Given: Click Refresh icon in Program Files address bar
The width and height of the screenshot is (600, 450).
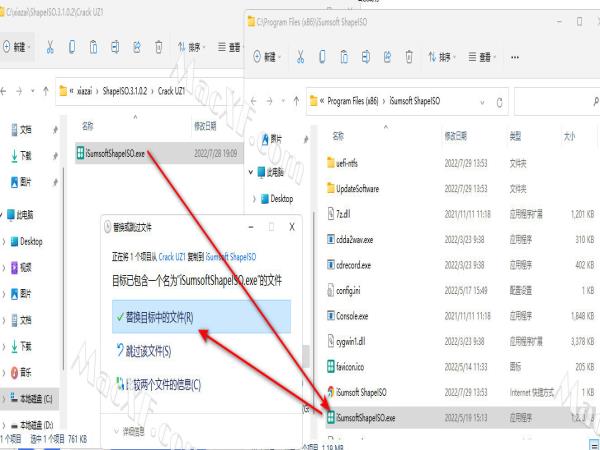Looking at the screenshot, I should click(x=499, y=102).
